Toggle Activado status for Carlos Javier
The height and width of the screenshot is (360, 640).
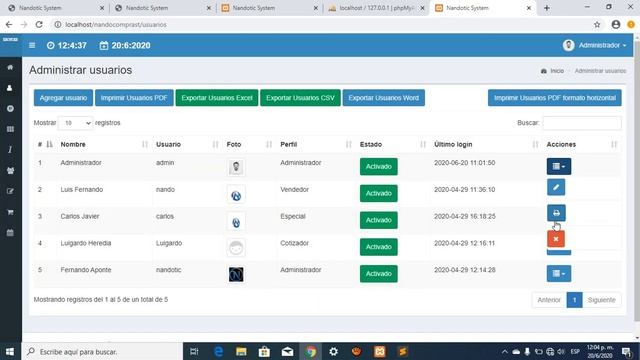[x=378, y=220]
